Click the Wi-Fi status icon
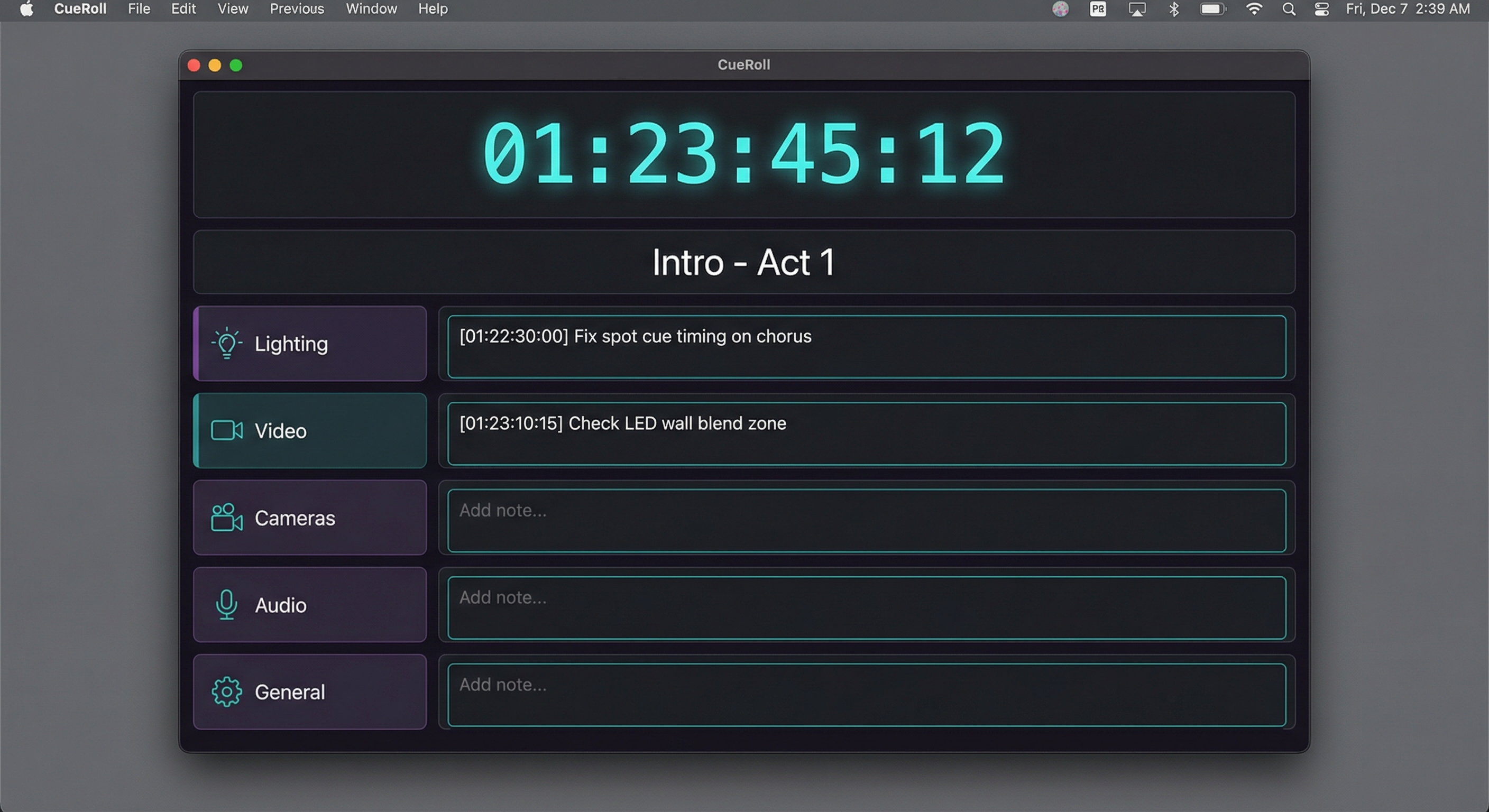1489x812 pixels. (1254, 8)
